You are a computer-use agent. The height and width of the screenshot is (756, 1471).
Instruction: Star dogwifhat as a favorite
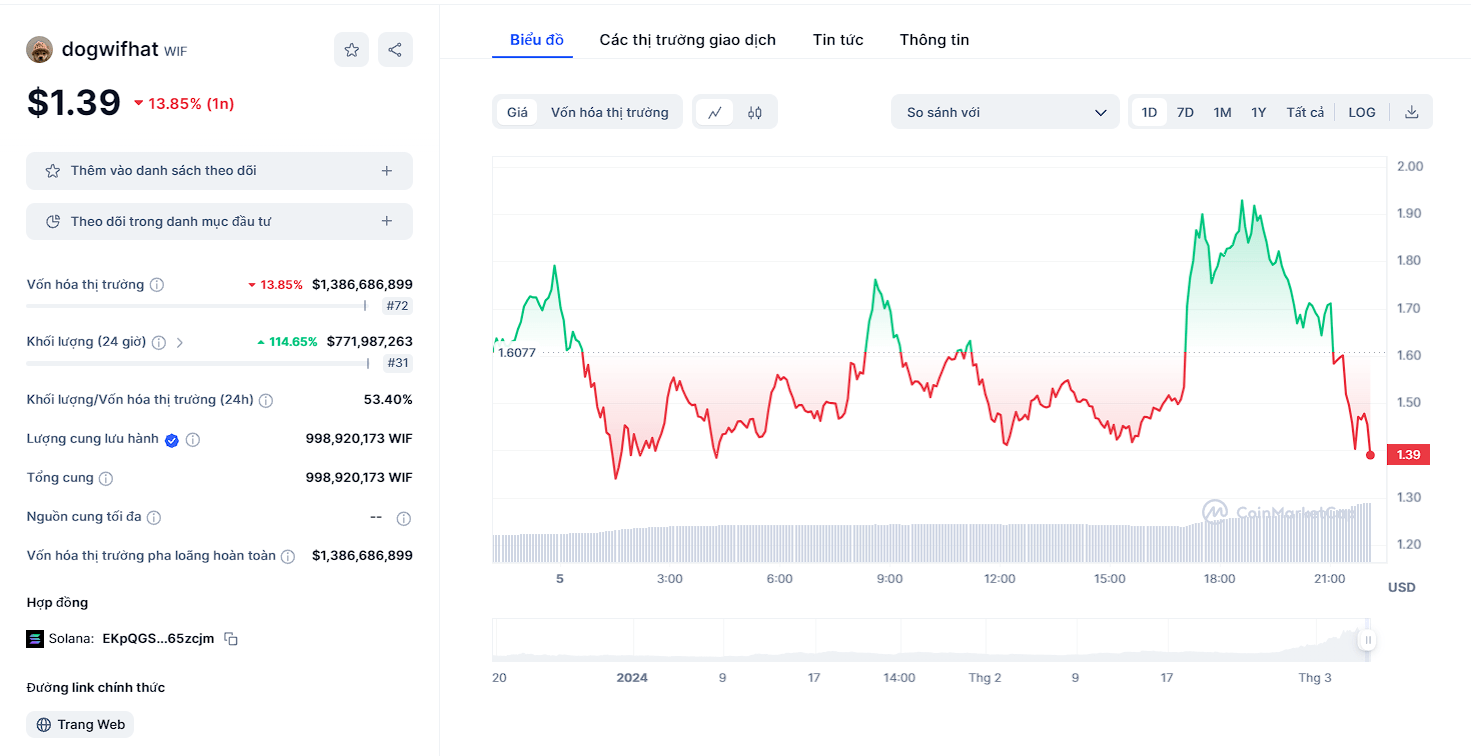click(x=351, y=50)
